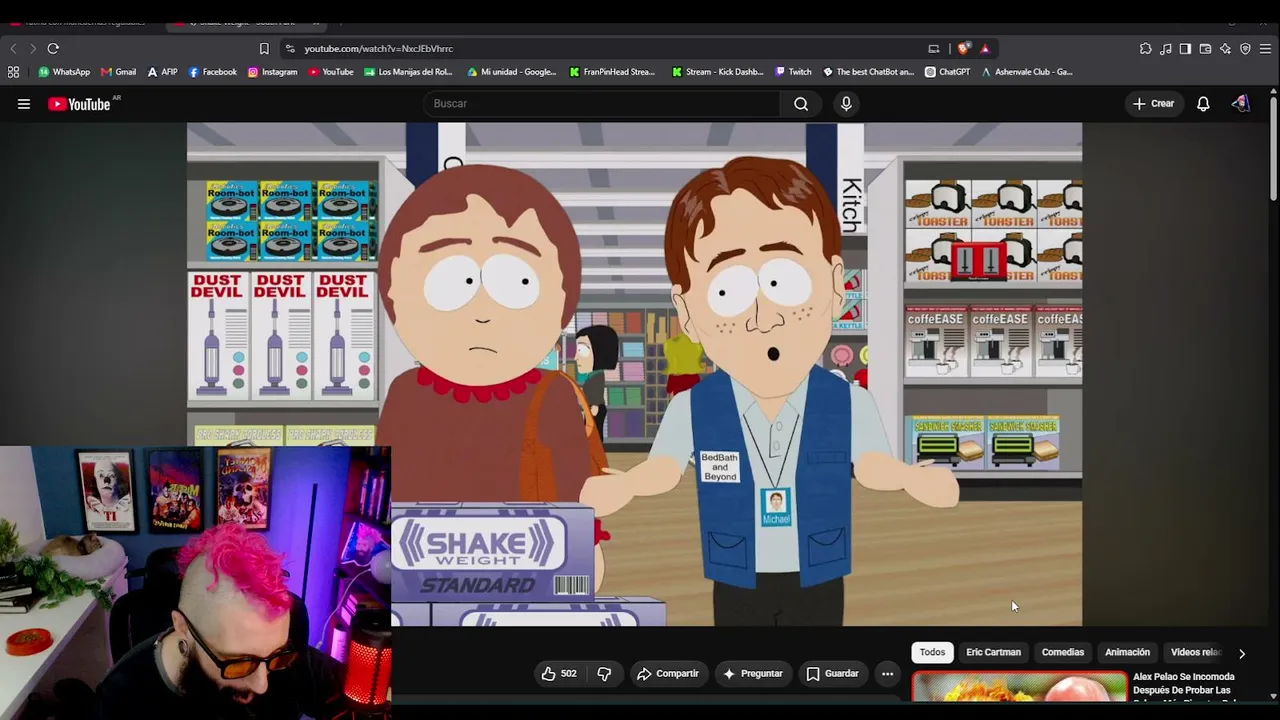
Task: Reload the page in the browser
Action: pos(53,48)
